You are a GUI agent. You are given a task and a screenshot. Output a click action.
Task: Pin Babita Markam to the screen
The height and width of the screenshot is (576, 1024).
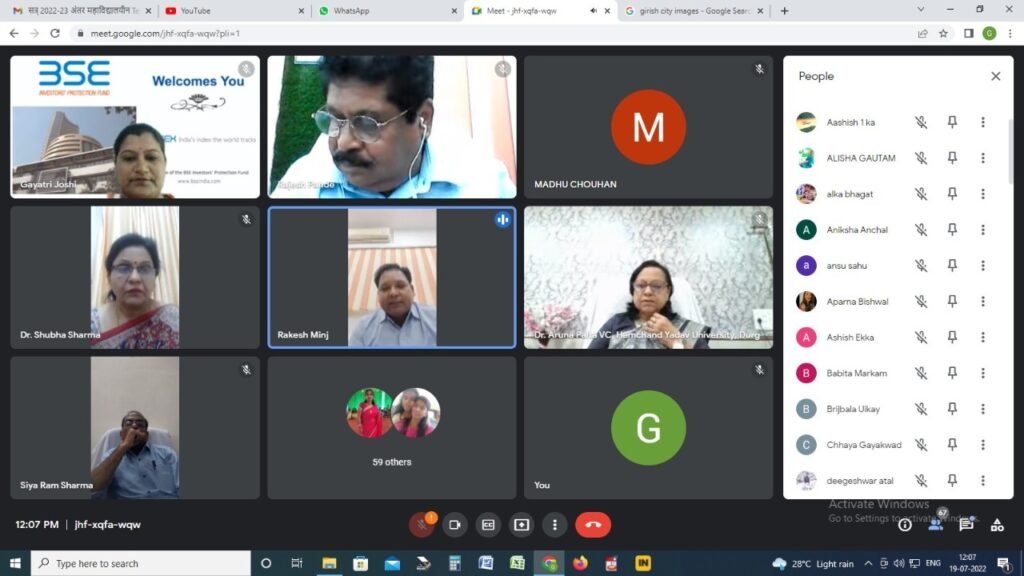tap(952, 373)
